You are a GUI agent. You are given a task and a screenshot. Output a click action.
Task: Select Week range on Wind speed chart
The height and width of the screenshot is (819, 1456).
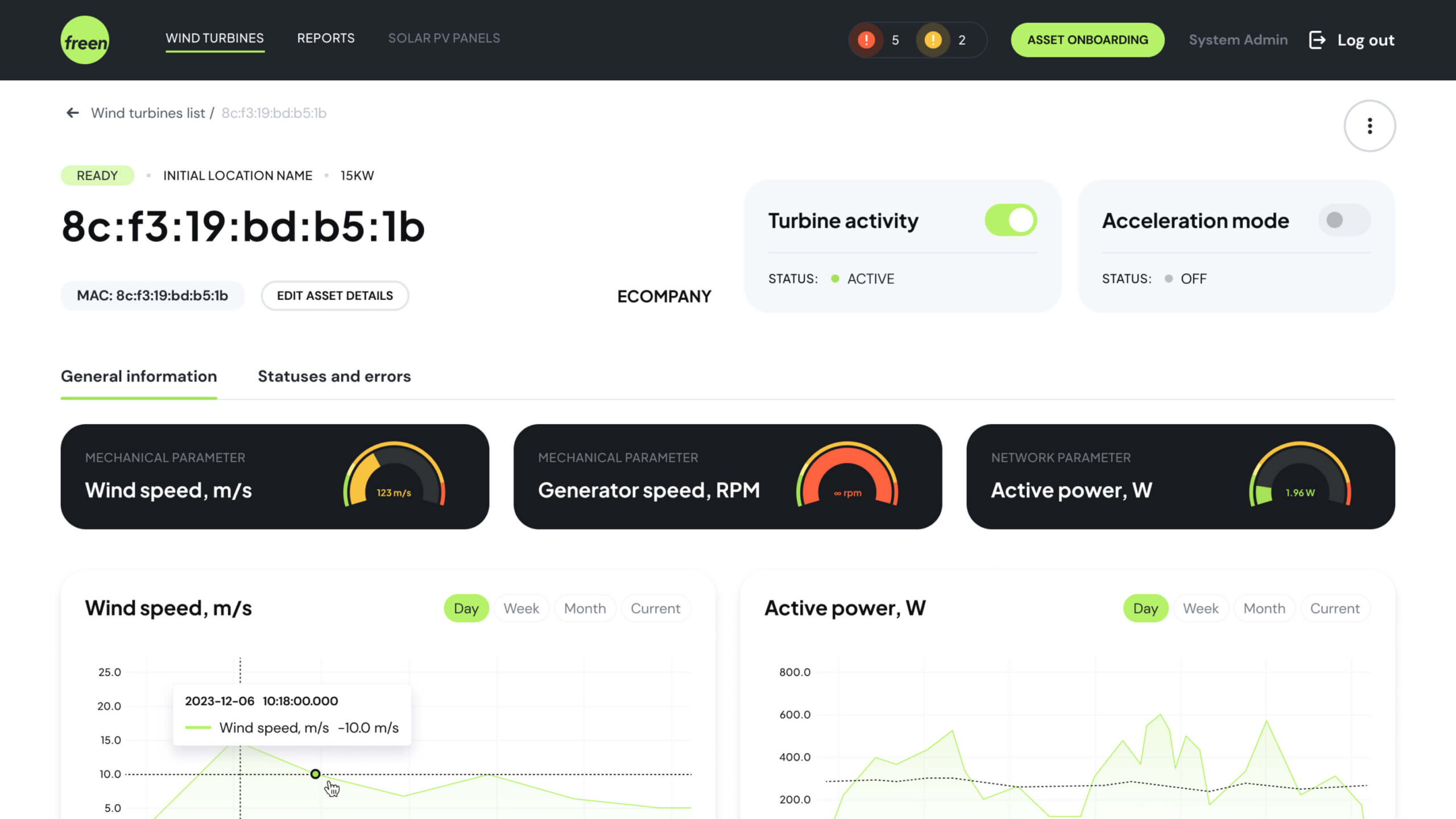click(521, 608)
